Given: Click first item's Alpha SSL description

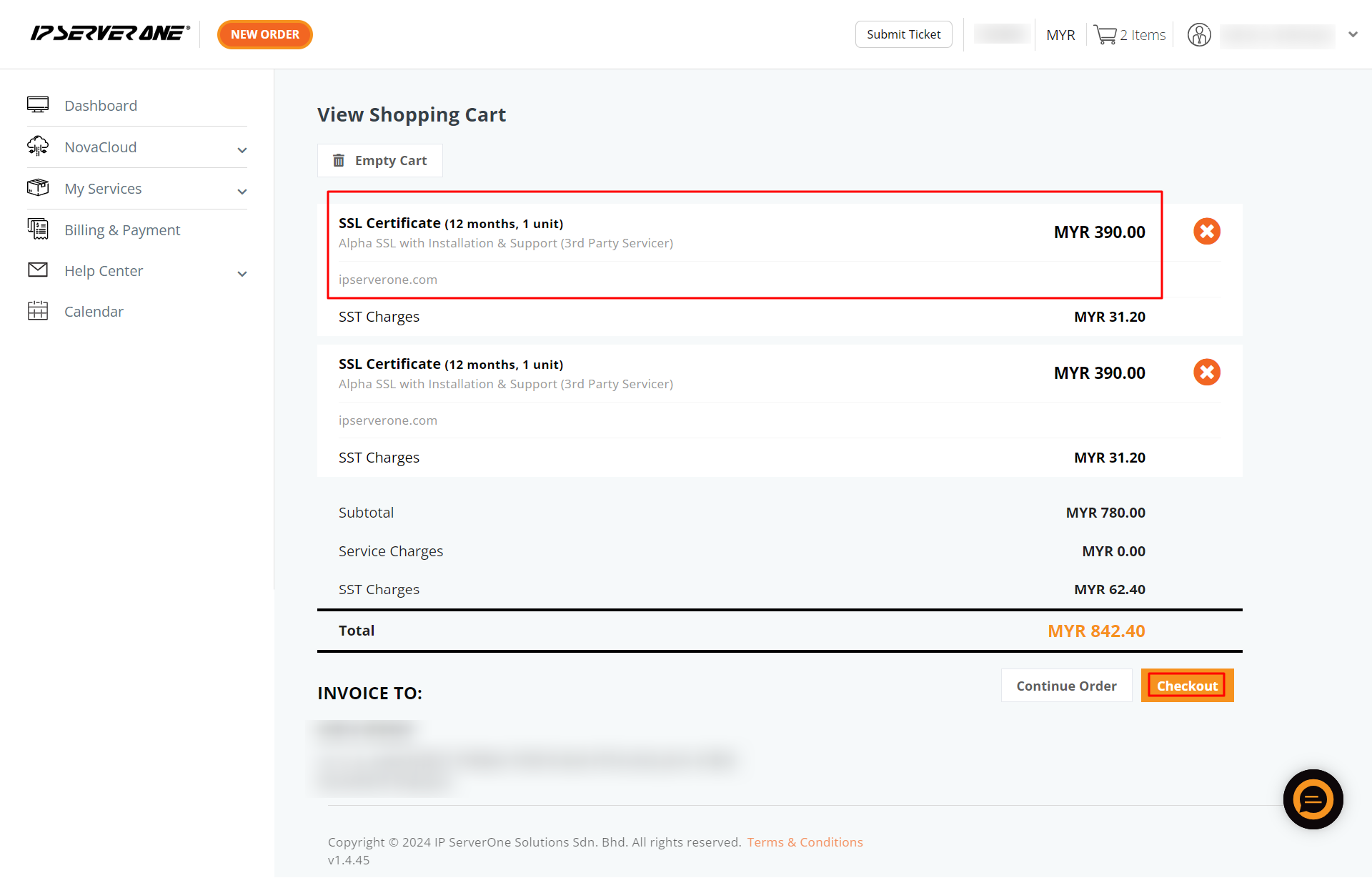Looking at the screenshot, I should click(506, 243).
